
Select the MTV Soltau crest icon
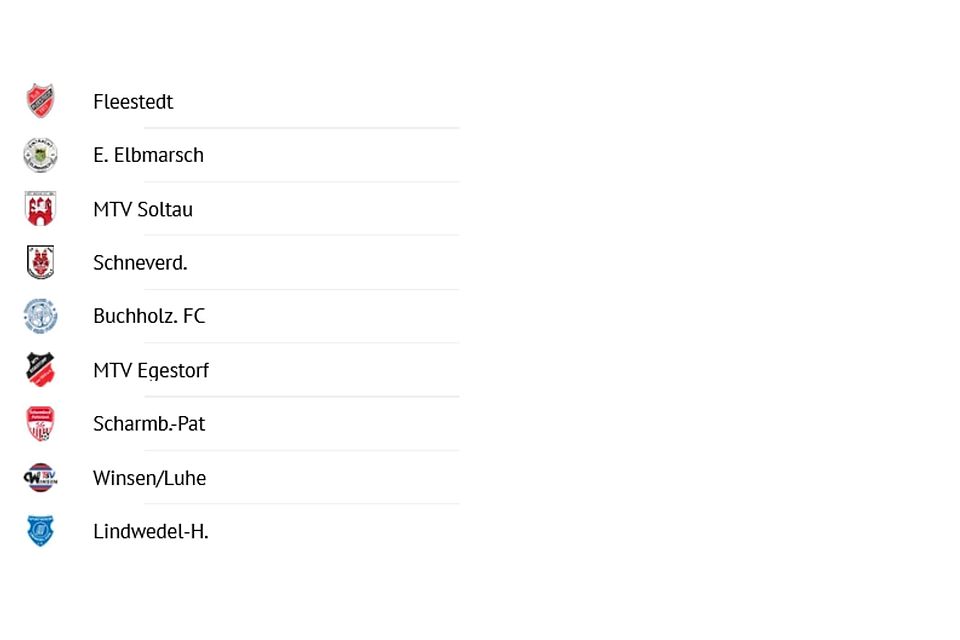[x=40, y=209]
